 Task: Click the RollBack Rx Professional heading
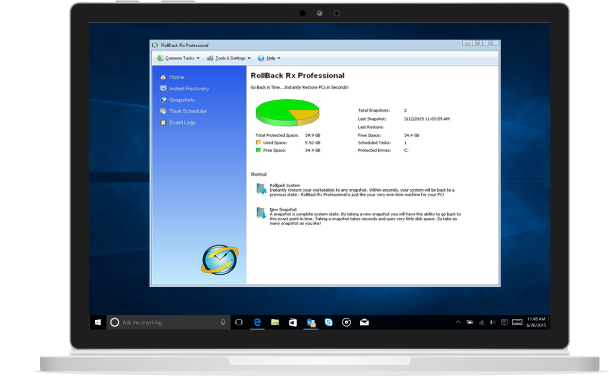click(298, 75)
